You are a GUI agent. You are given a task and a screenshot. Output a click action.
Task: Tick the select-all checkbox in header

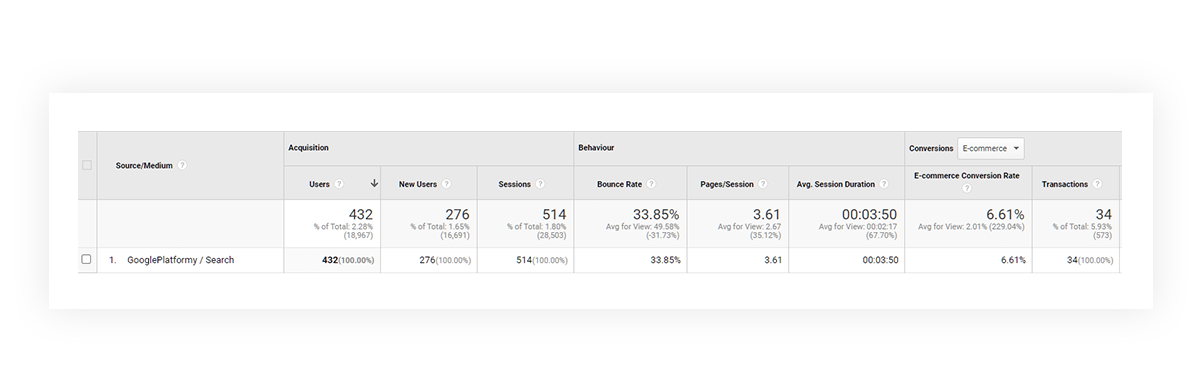[x=86, y=165]
